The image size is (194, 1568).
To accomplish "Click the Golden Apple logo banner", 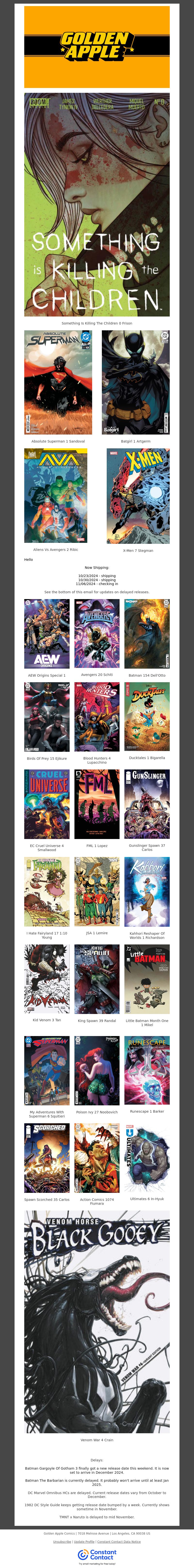I will click(97, 47).
